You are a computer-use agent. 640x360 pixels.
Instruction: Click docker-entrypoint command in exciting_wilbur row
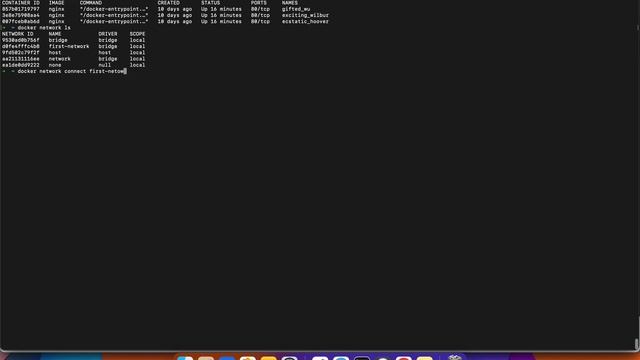(114, 15)
